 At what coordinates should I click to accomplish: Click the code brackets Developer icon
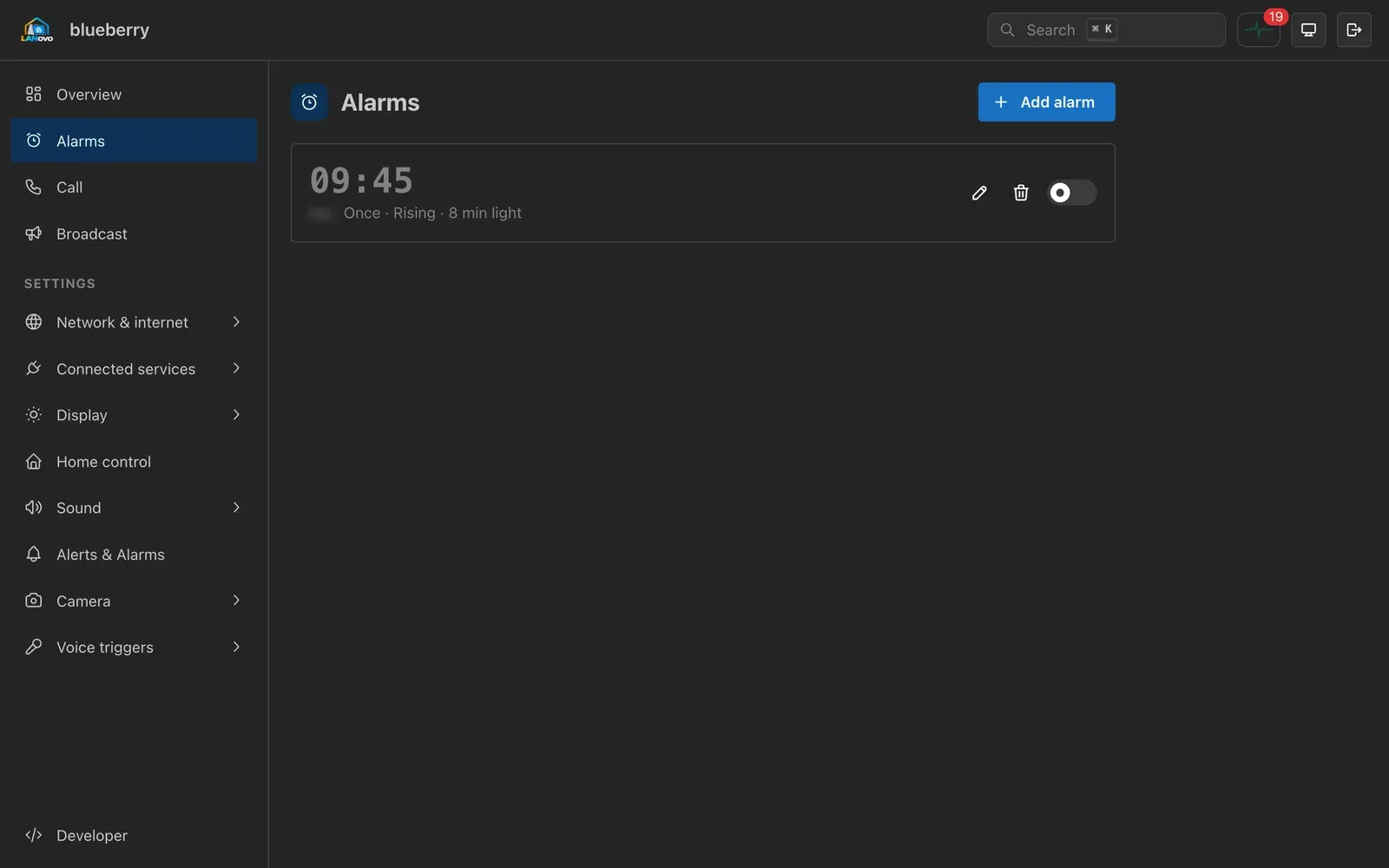pos(34,835)
